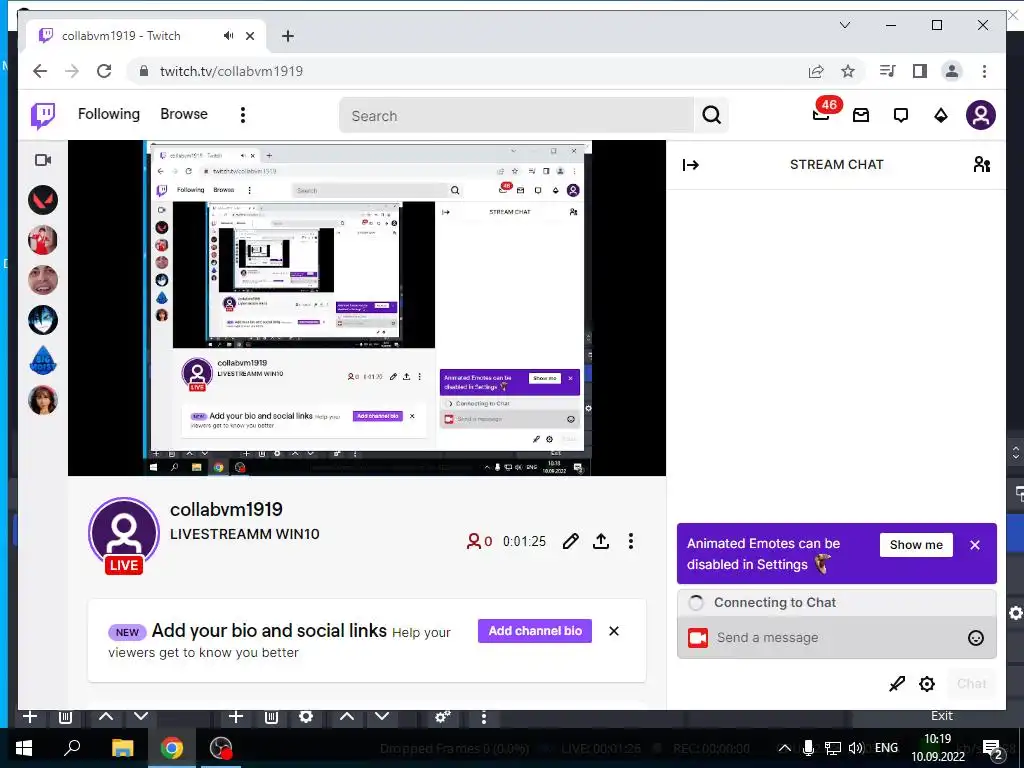Viewport: 1024px width, 768px height.
Task: Open the Following page
Action: point(108,114)
